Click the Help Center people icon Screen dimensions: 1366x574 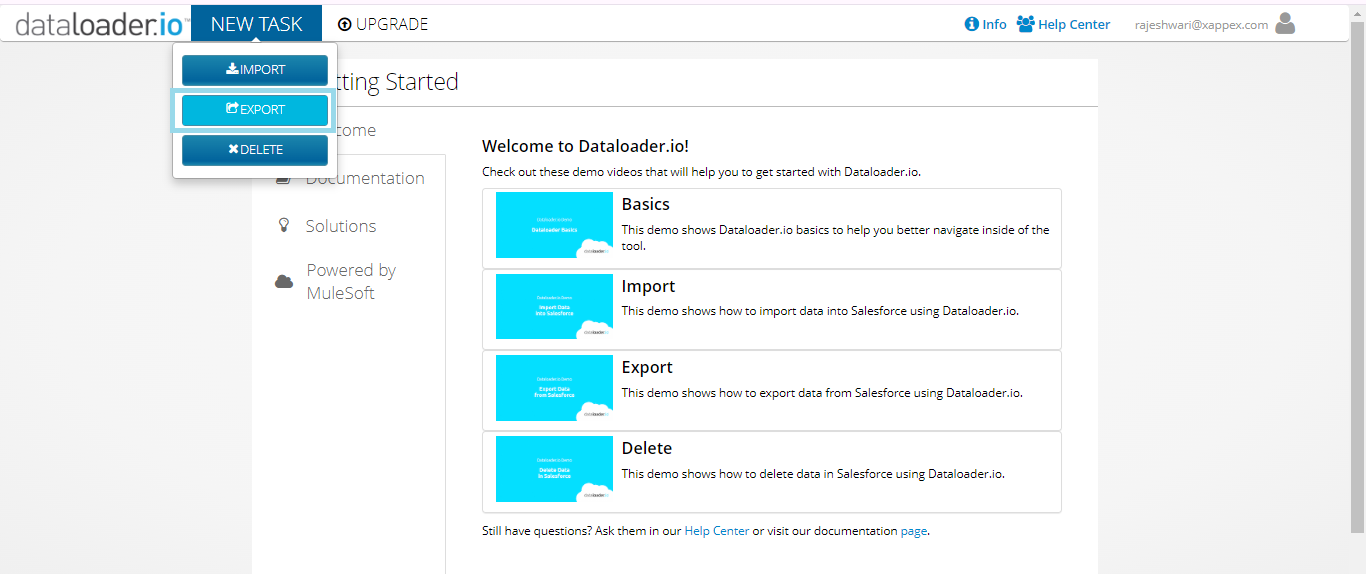click(1025, 24)
